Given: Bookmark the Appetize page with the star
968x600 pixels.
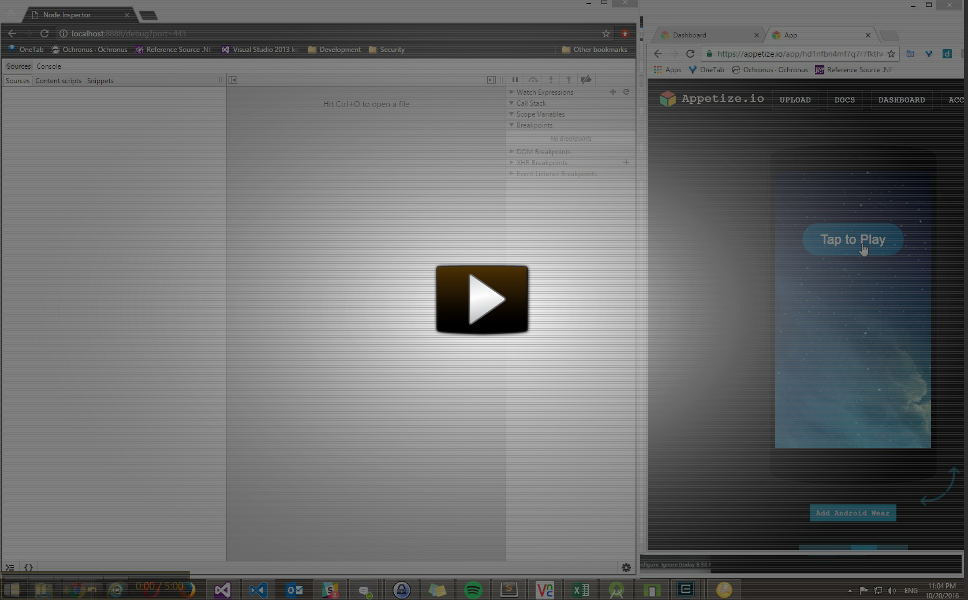Looking at the screenshot, I should click(891, 54).
